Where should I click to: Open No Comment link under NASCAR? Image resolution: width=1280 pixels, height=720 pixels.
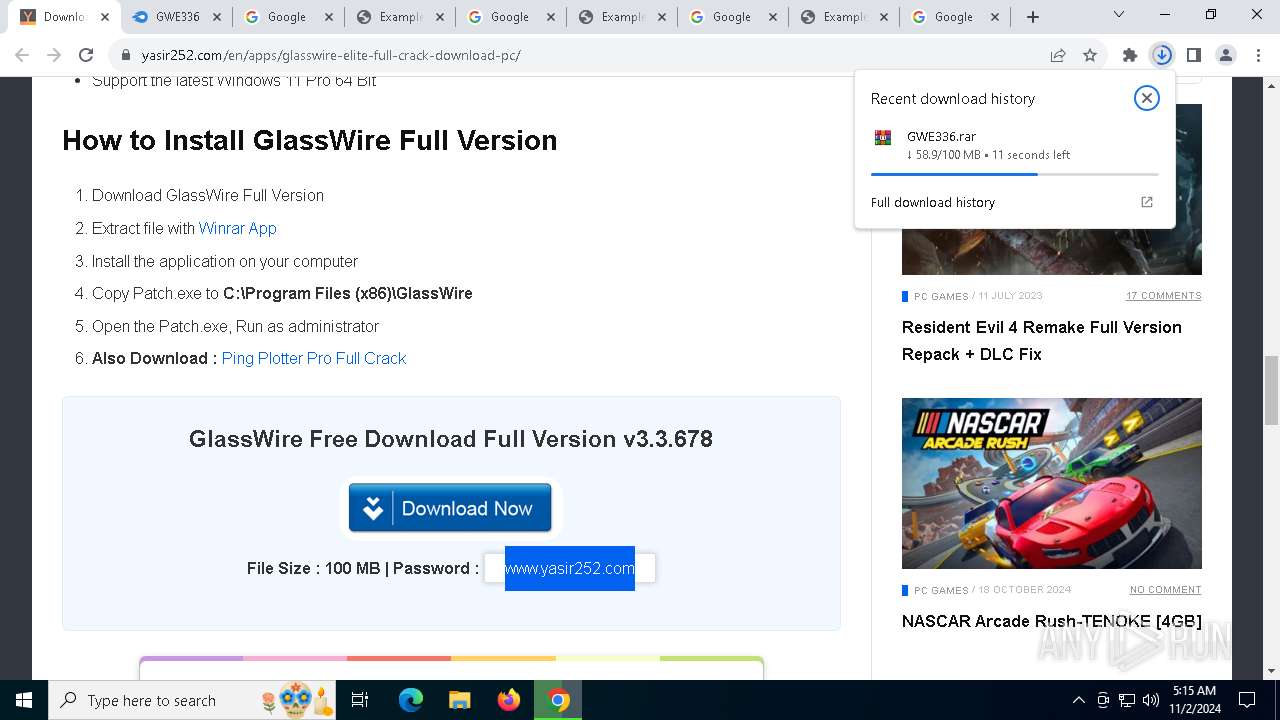tap(1166, 590)
